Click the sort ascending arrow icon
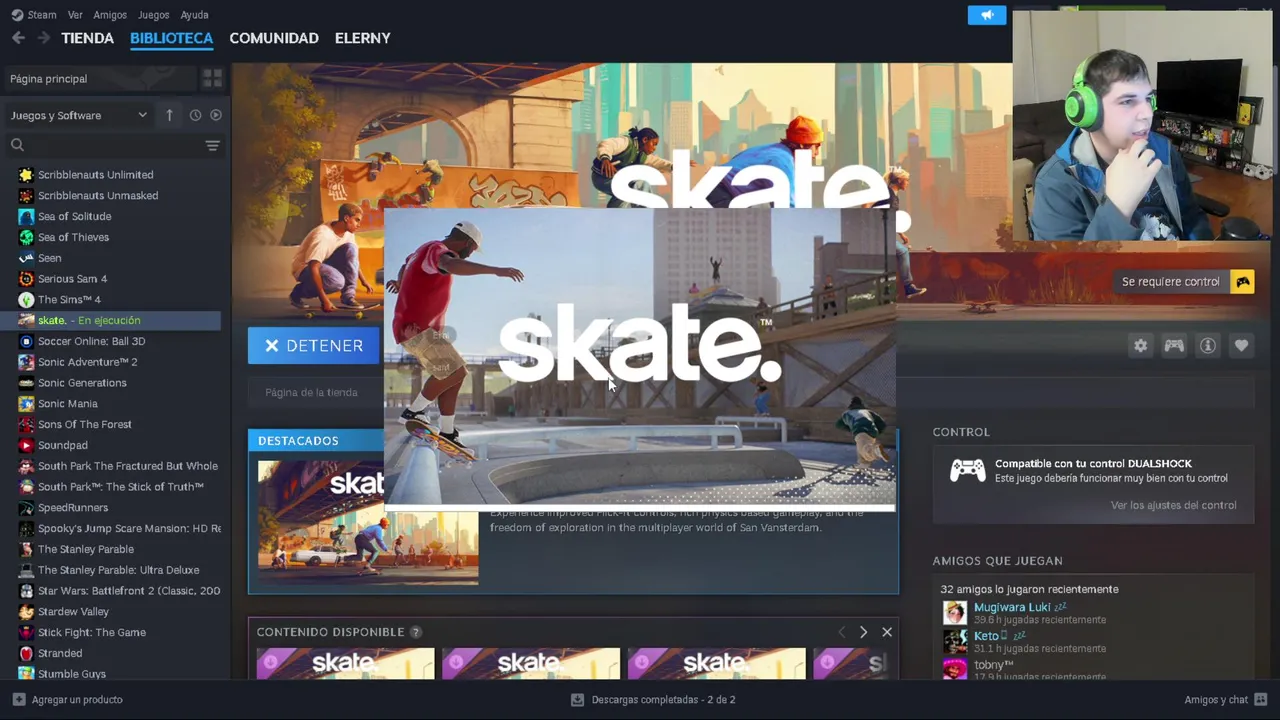 click(x=169, y=116)
